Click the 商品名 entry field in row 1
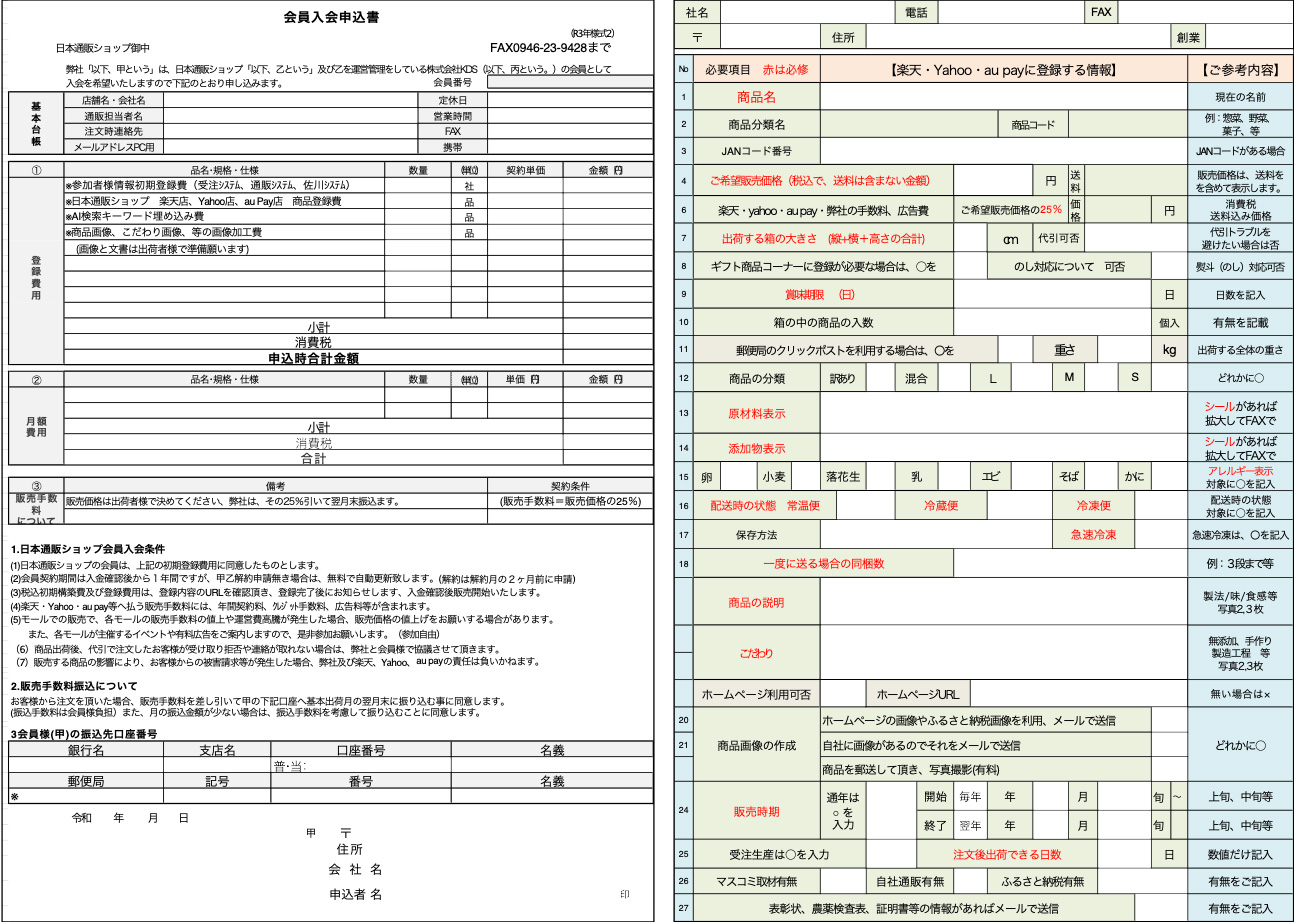The width and height of the screenshot is (1294, 922). click(x=1004, y=97)
